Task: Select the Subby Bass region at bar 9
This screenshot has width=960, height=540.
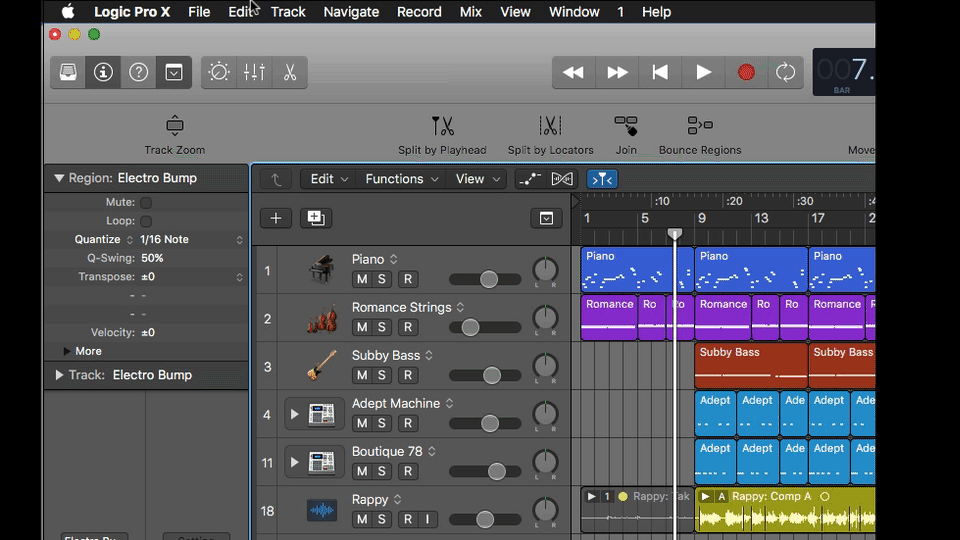Action: (751, 365)
